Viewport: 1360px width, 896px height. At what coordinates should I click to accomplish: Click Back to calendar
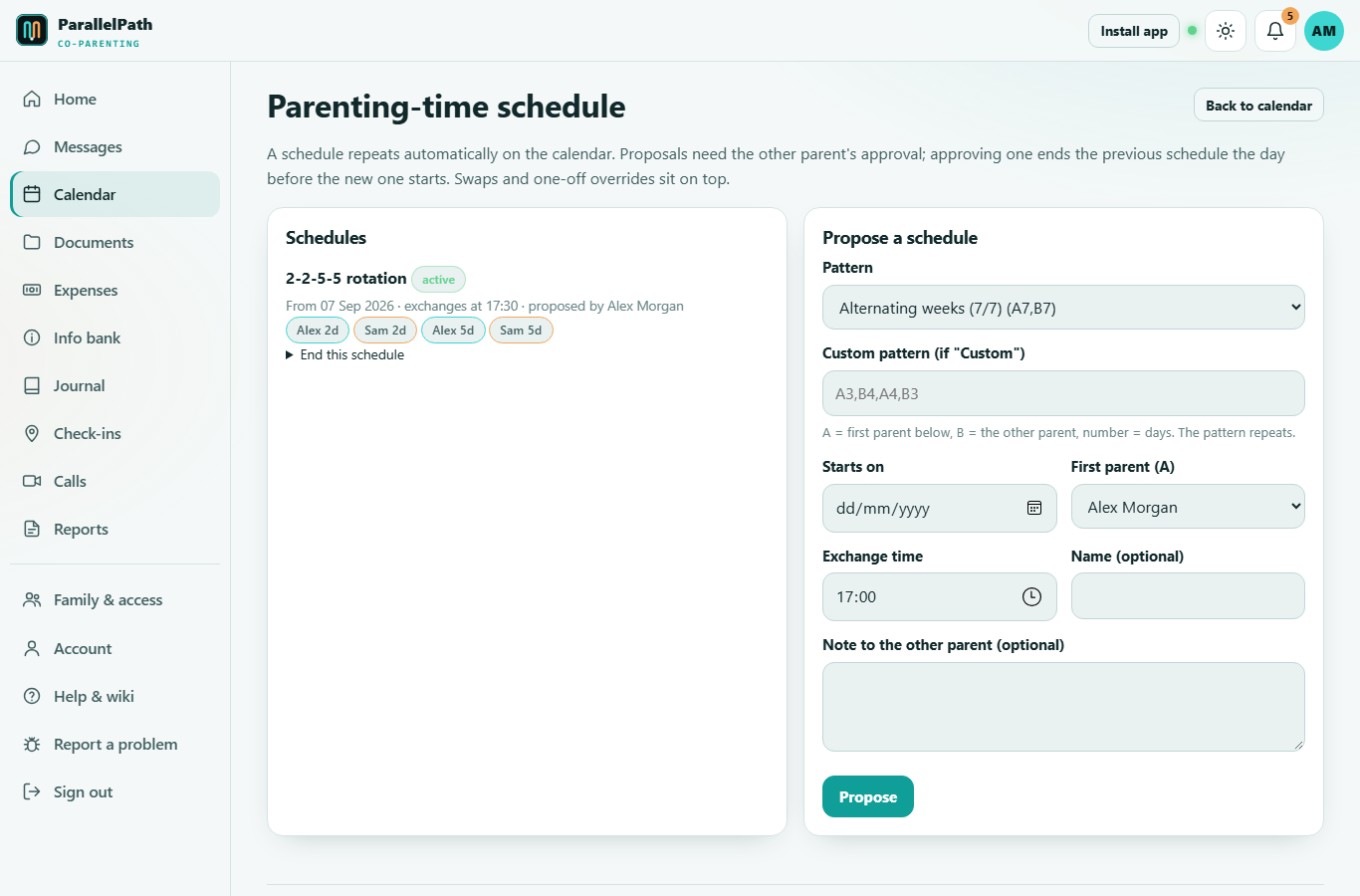pyautogui.click(x=1258, y=106)
